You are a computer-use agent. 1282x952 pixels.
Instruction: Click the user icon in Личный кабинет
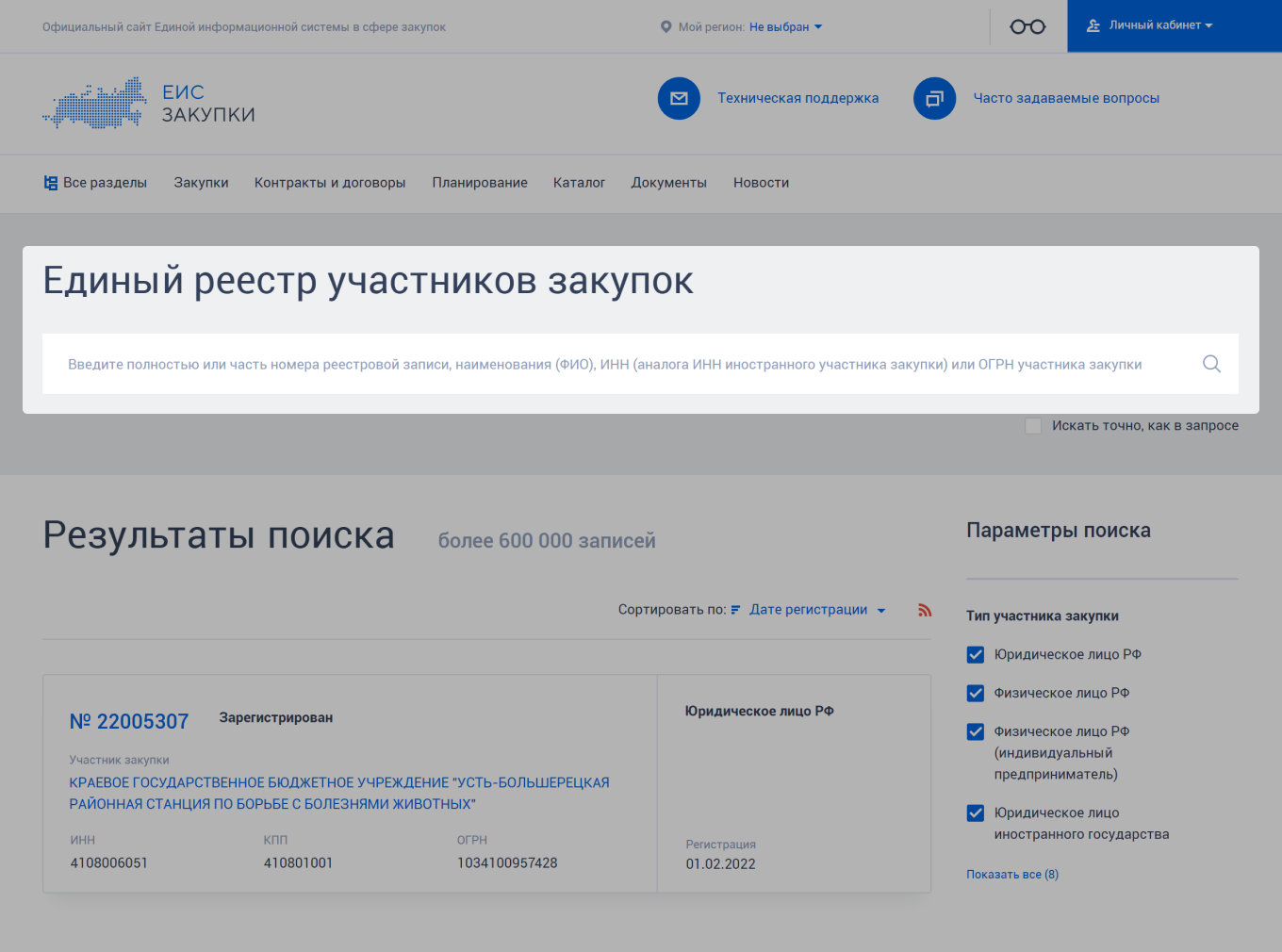point(1093,25)
